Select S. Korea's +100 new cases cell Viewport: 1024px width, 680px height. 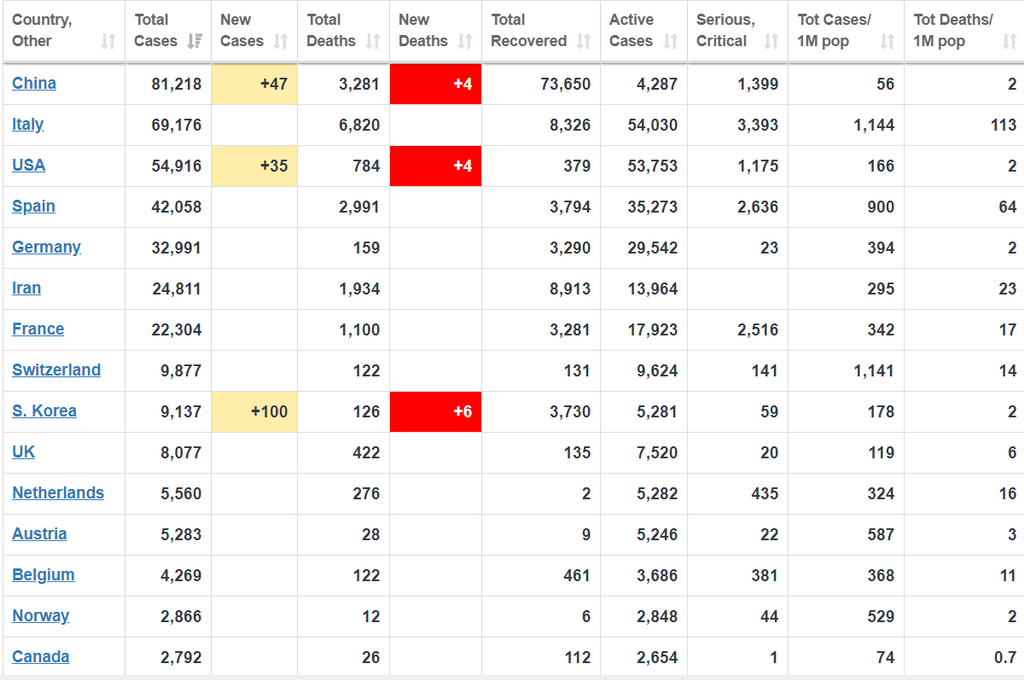point(255,412)
